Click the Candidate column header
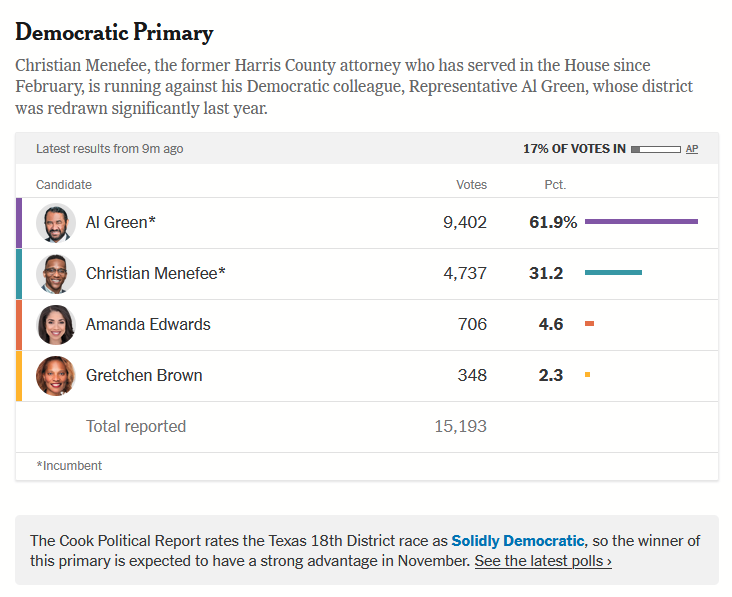This screenshot has width=732, height=597. click(64, 185)
